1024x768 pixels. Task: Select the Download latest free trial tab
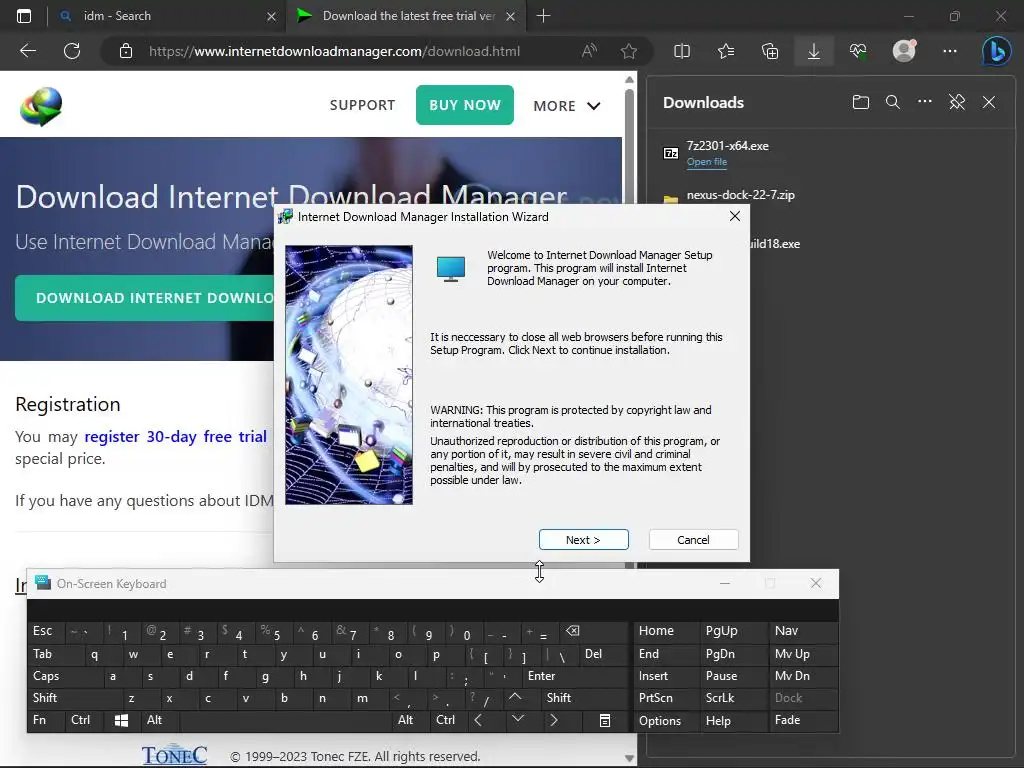coord(405,16)
